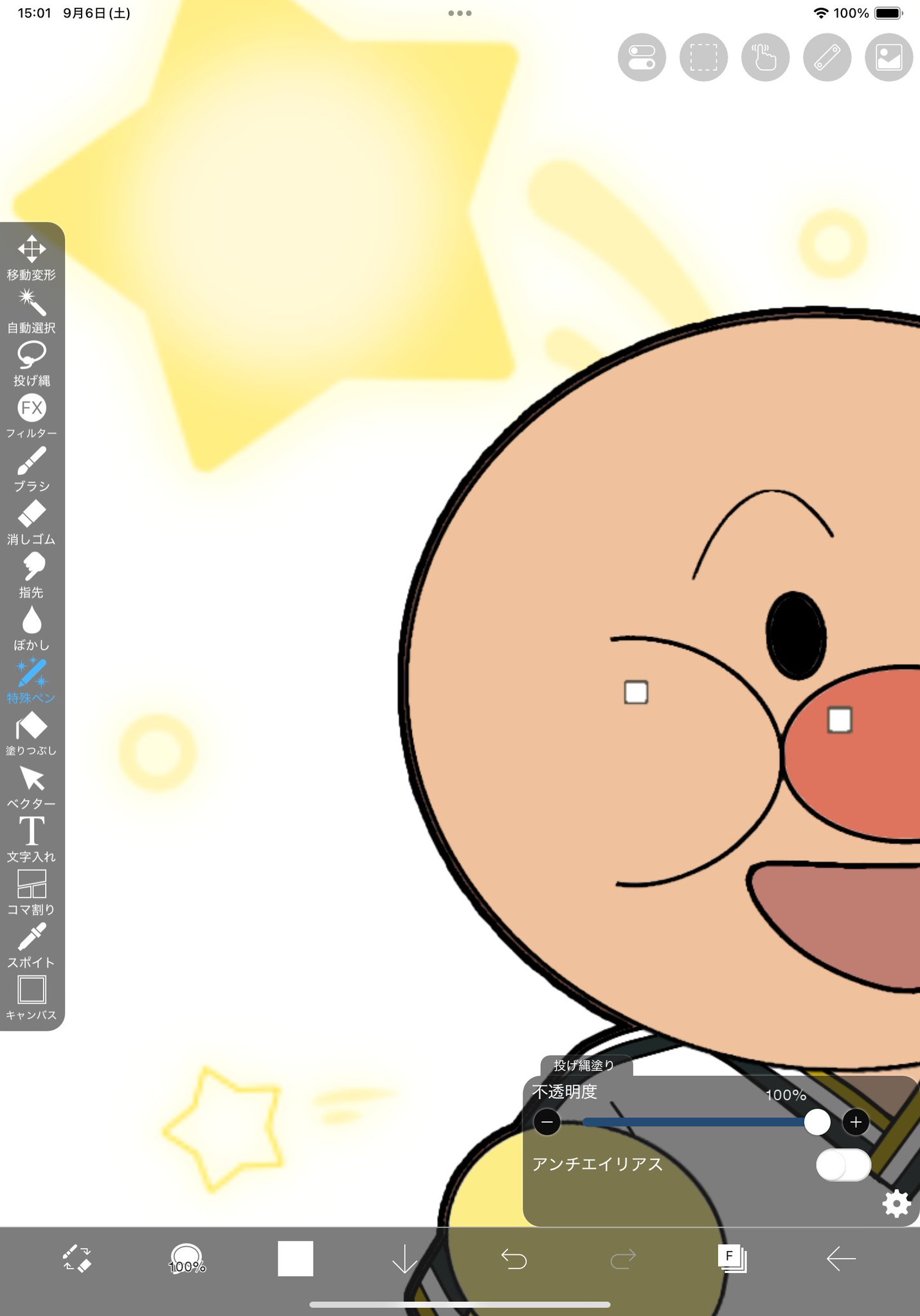Open the gear settings in the pen panel
920x1316 pixels.
[x=896, y=1204]
